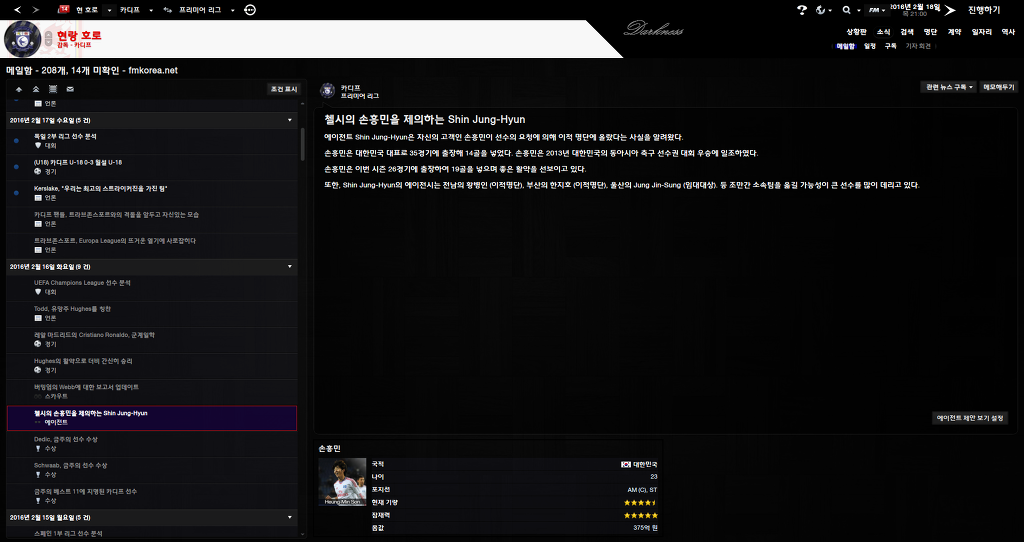Click the 대한민국 flag in nationality row
Viewport: 1024px width, 542px height.
pyautogui.click(x=626, y=464)
